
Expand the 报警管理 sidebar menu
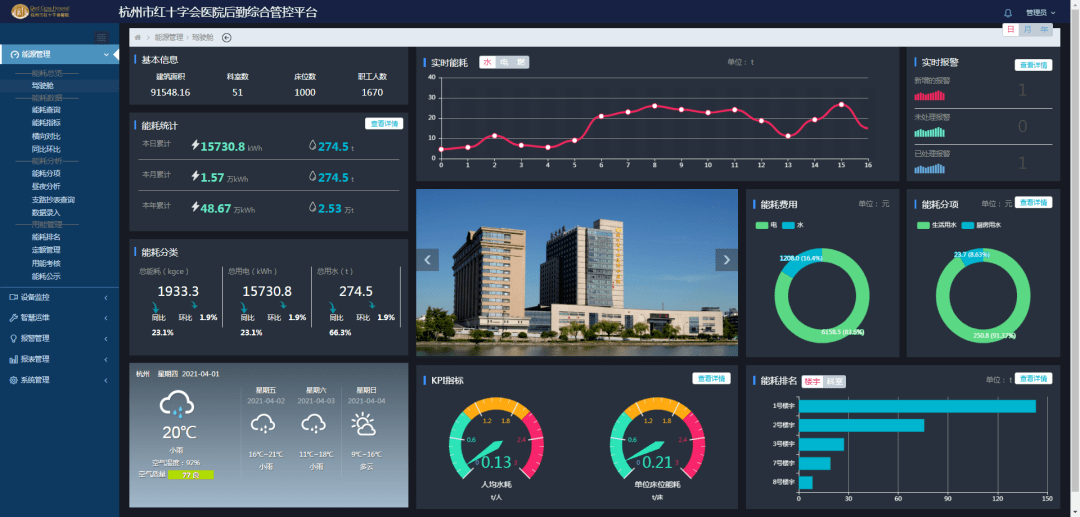coord(59,339)
